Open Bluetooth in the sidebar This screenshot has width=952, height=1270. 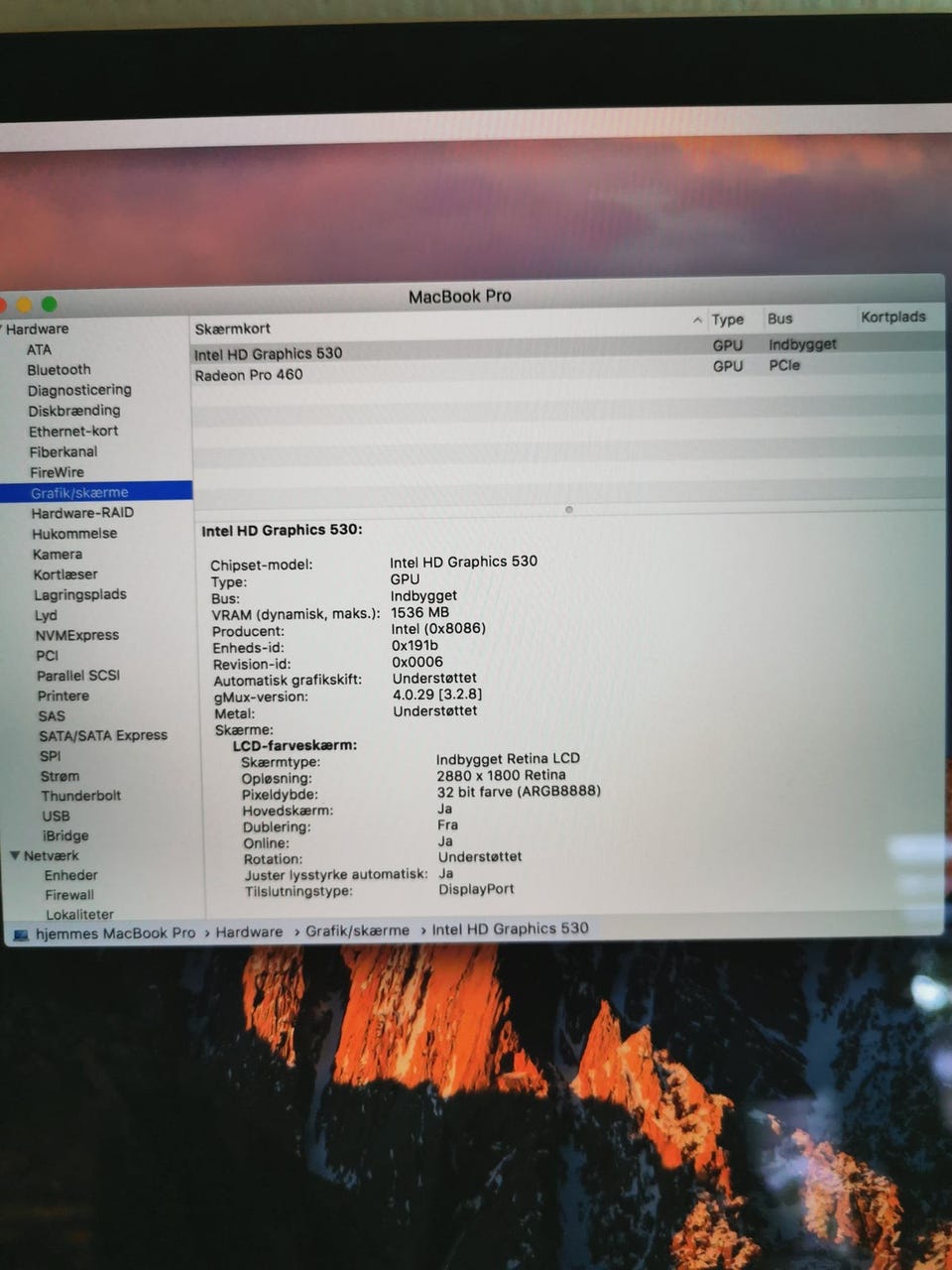tap(59, 370)
